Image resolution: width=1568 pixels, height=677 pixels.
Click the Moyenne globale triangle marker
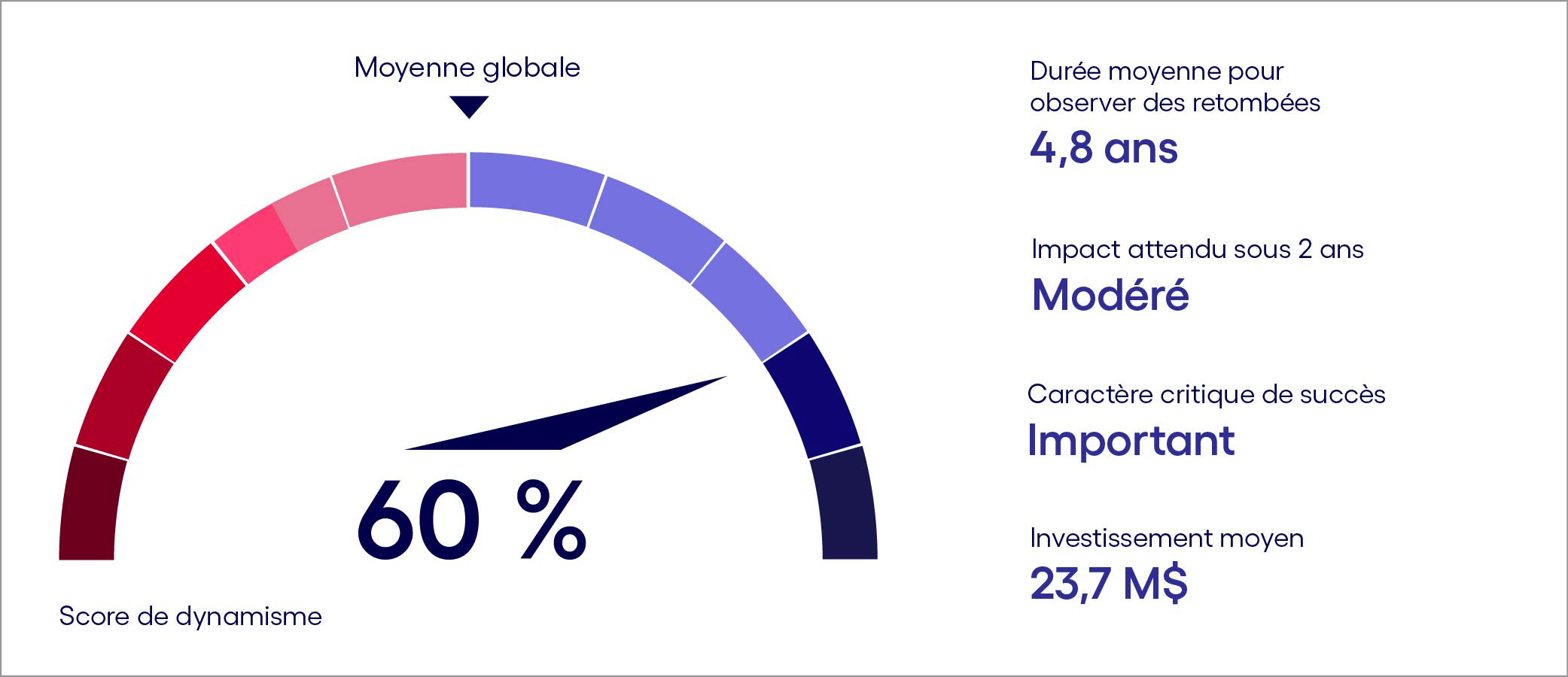(468, 107)
